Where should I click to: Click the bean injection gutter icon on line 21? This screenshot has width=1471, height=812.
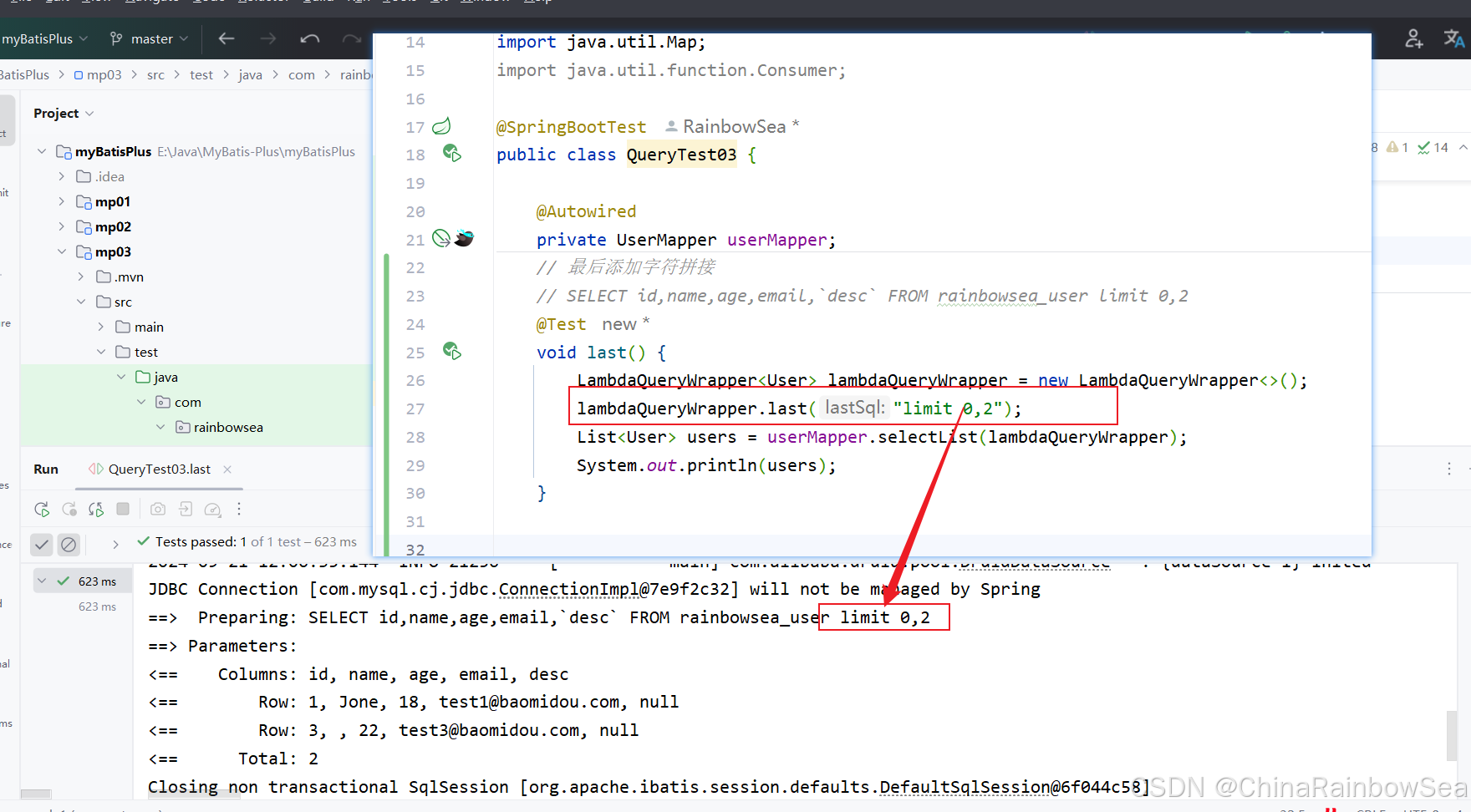(441, 238)
